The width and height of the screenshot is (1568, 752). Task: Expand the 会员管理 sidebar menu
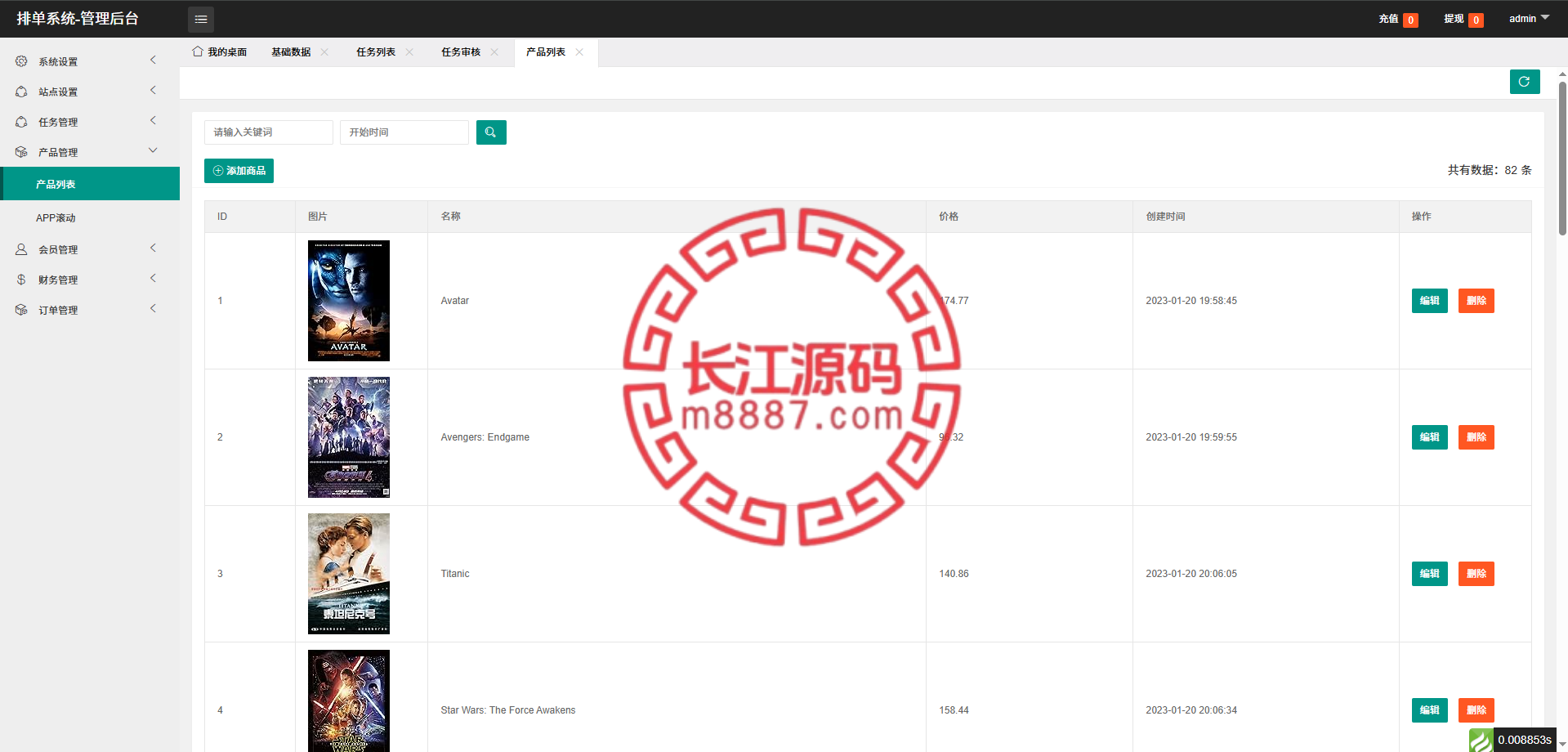click(90, 249)
